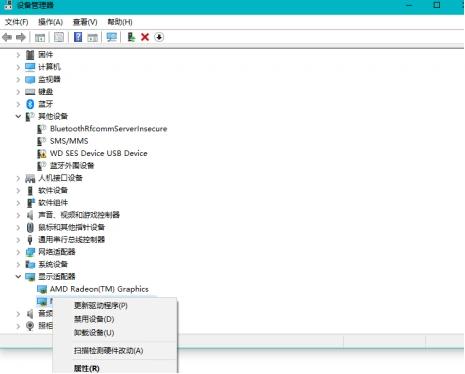Go forward with the right arrow toolbar icon
Screen dimensions: 465x374
(21, 37)
